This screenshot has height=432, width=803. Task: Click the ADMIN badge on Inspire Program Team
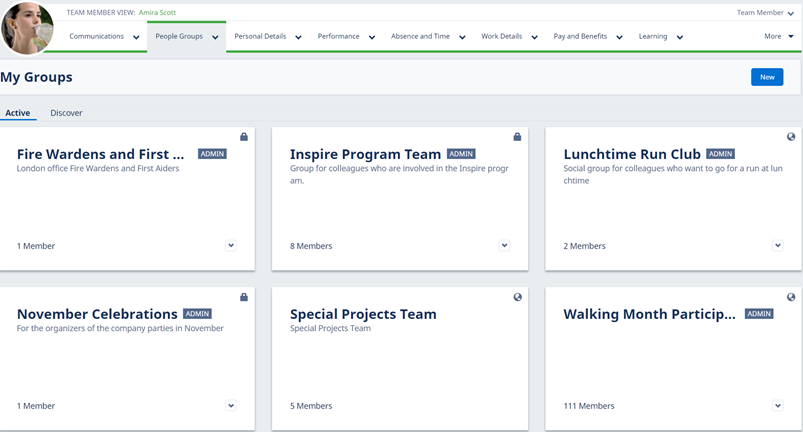click(x=461, y=154)
